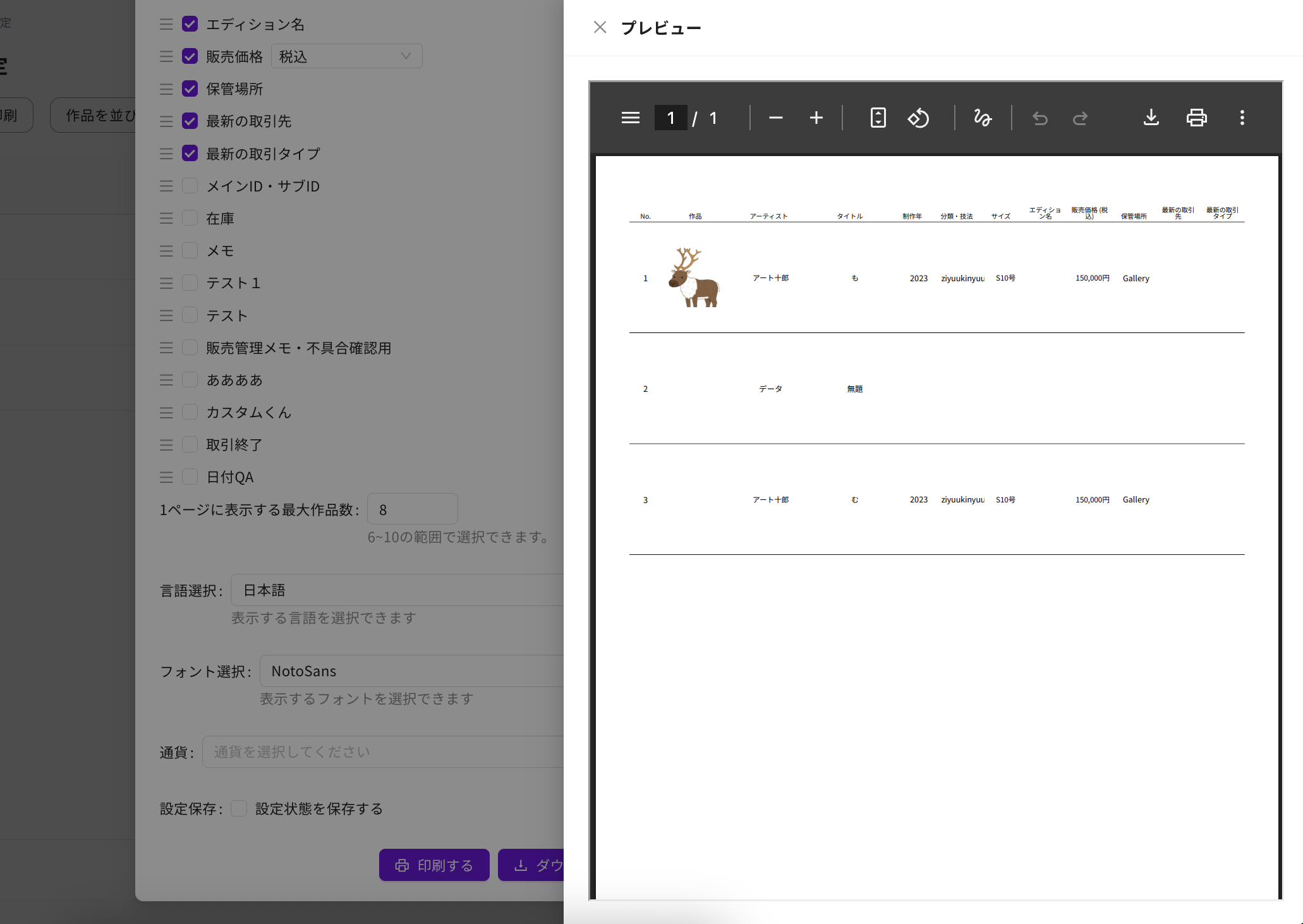This screenshot has width=1303, height=924.
Task: Select the page number field in PDF viewer
Action: click(670, 118)
